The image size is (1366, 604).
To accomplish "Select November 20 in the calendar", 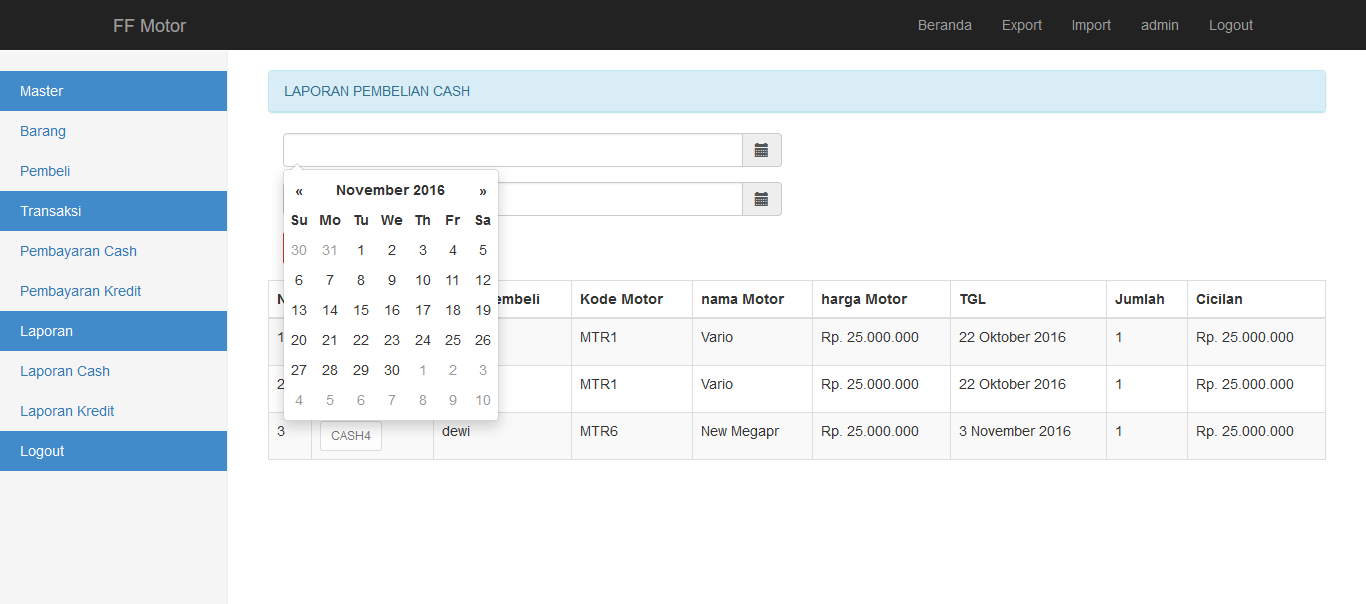I will coord(299,341).
